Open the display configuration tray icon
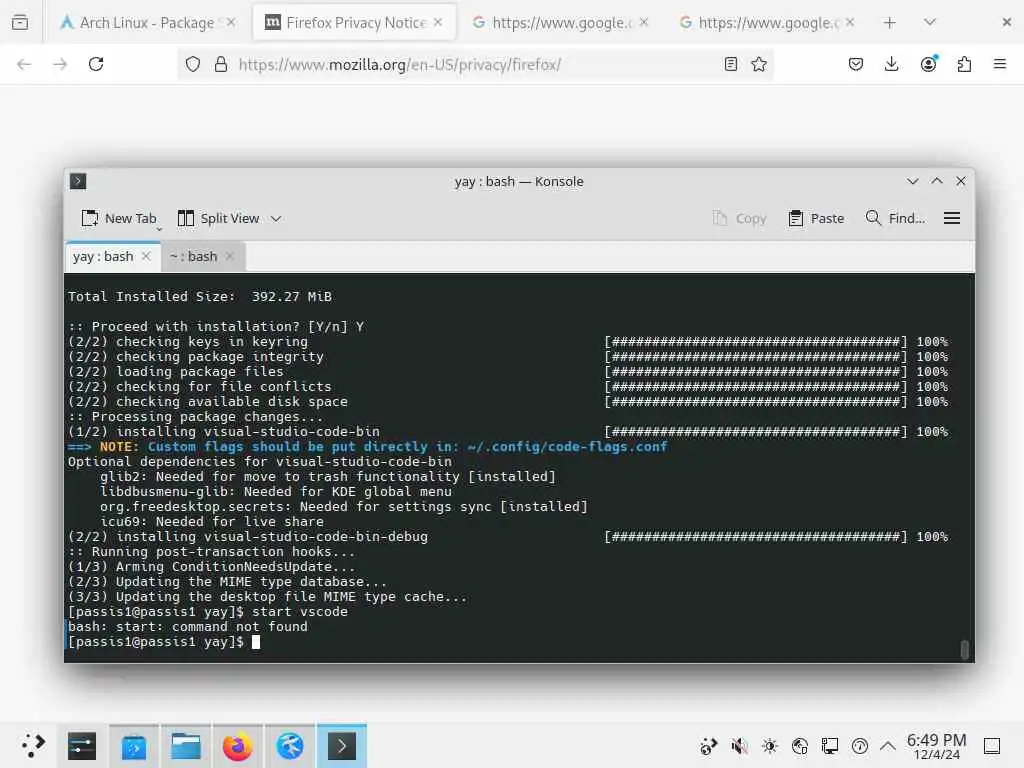The width and height of the screenshot is (1024, 768). tap(830, 746)
